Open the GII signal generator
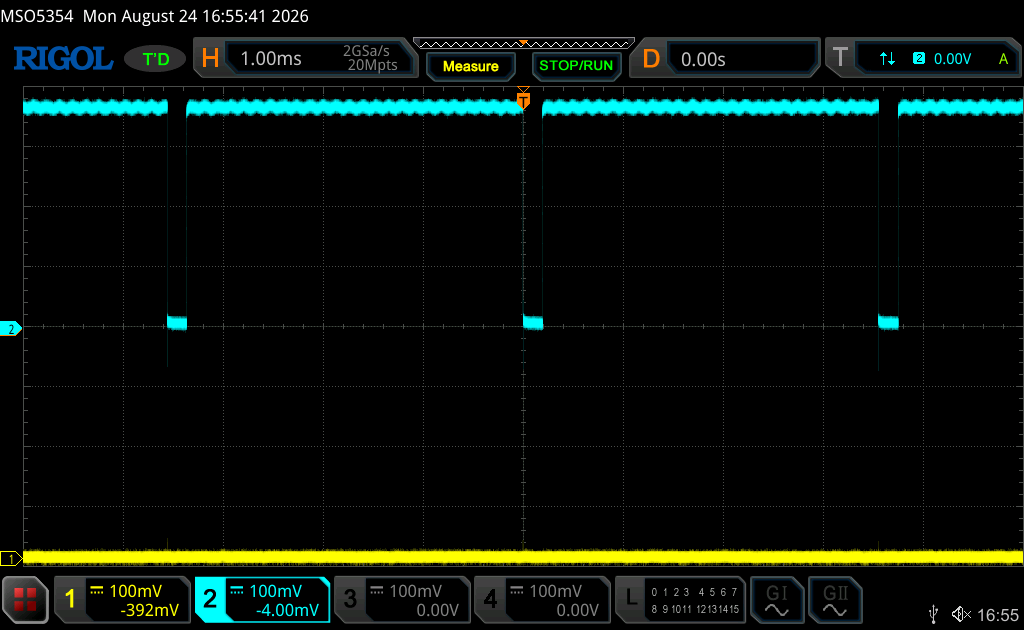The image size is (1024, 630). 835,600
